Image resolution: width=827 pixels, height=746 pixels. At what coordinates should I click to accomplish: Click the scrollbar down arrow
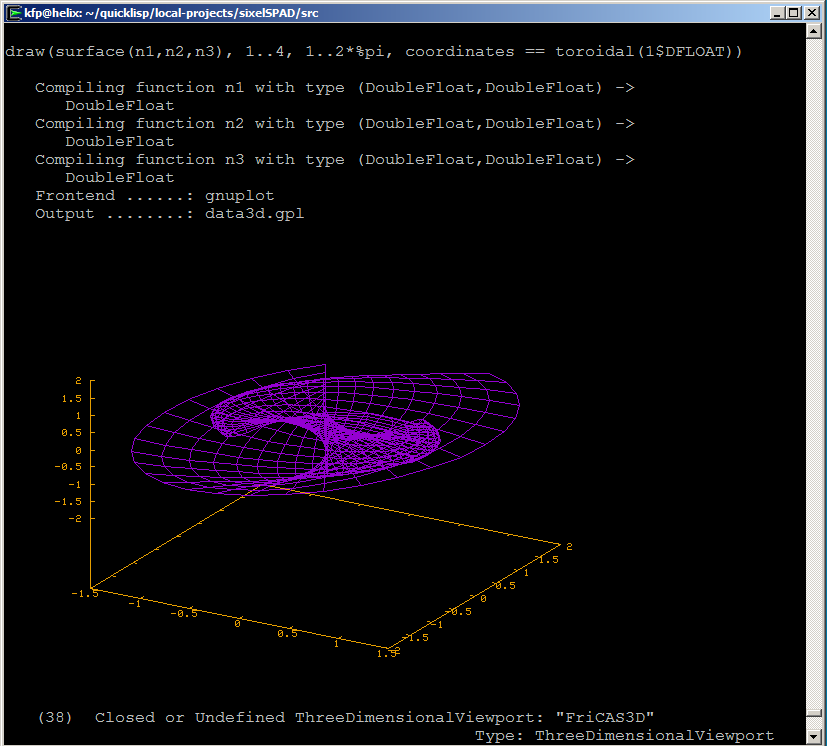(x=814, y=736)
